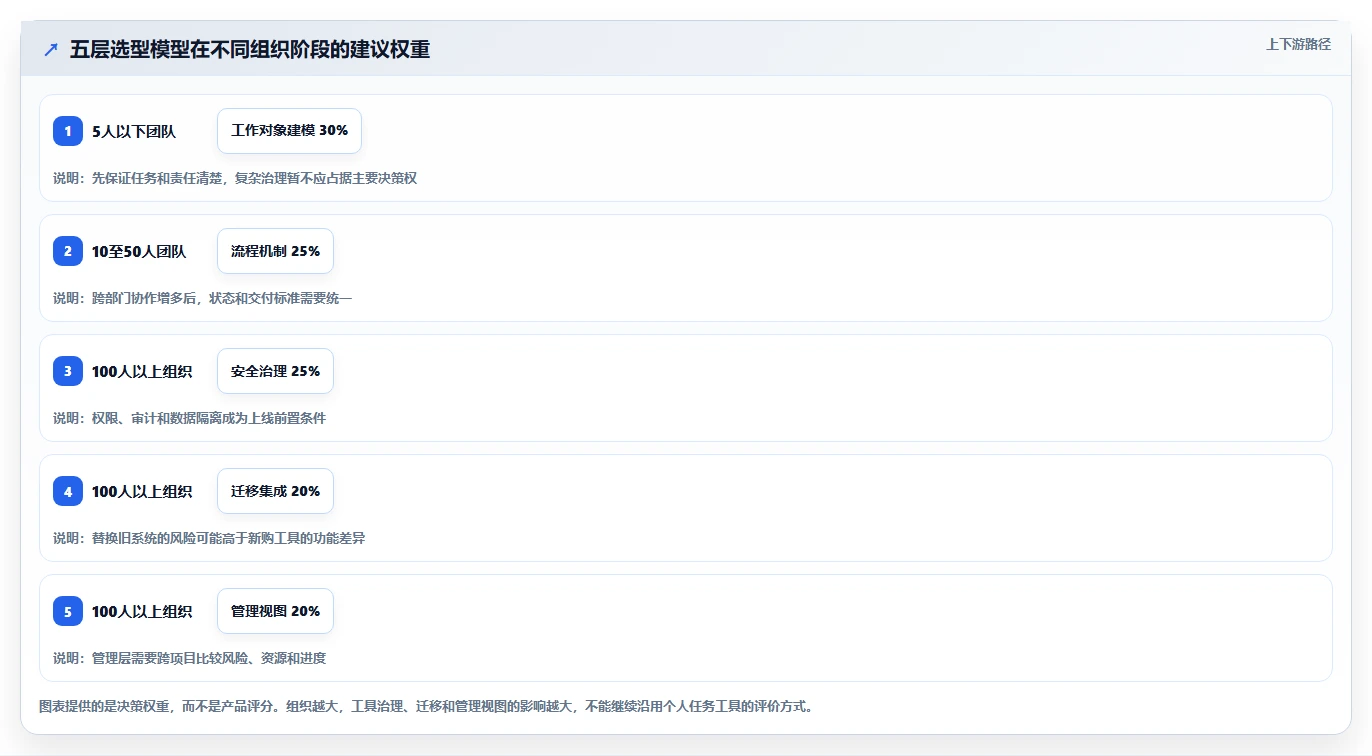Click the number 1 step badge

point(68,131)
